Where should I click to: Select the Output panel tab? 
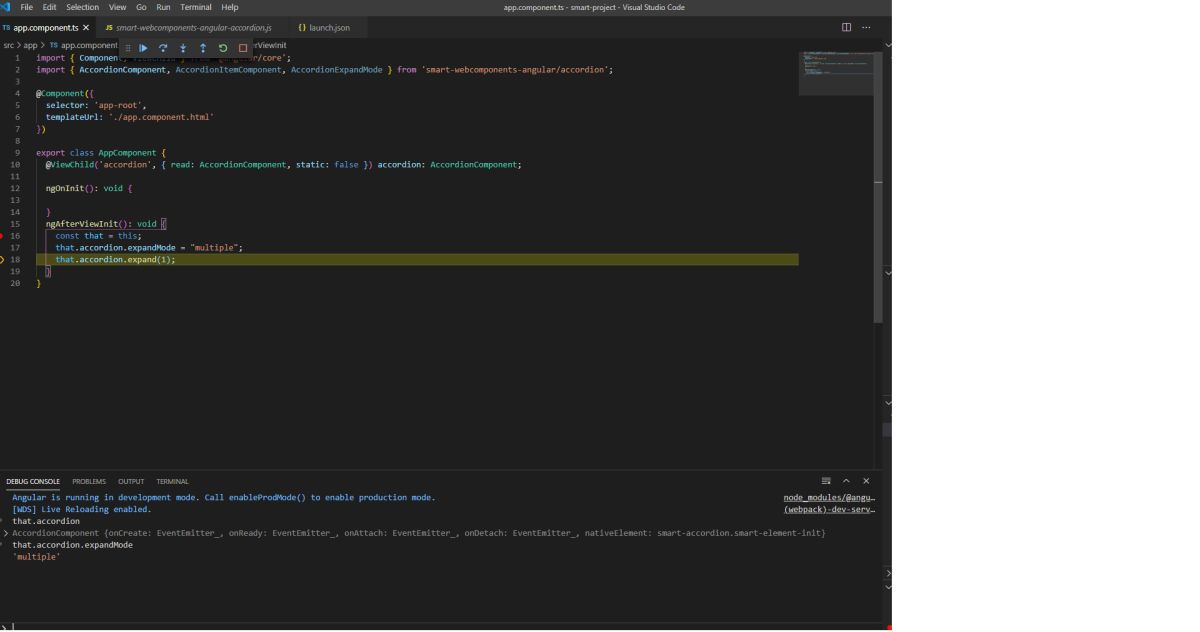[131, 482]
